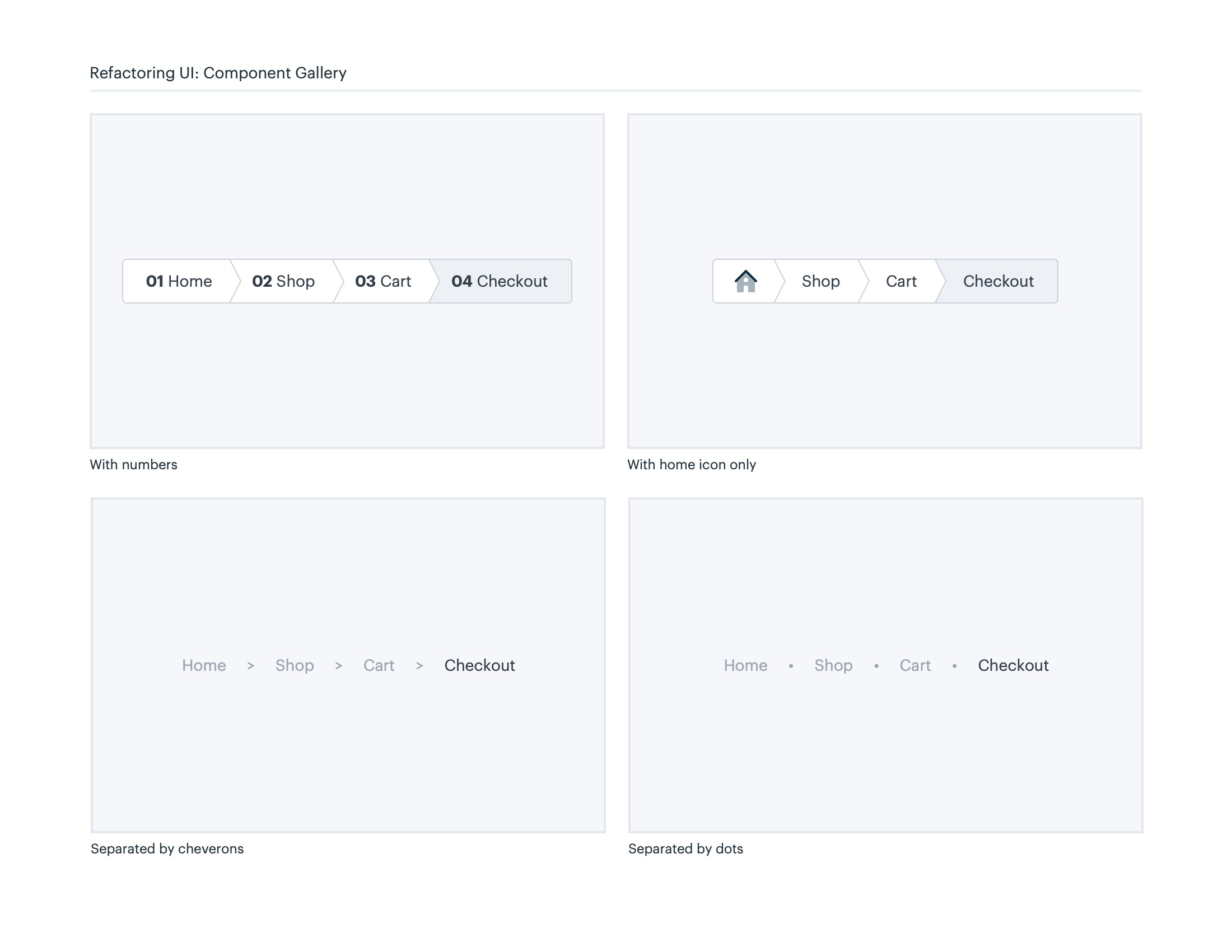Click chevron separator before Checkout

419,665
